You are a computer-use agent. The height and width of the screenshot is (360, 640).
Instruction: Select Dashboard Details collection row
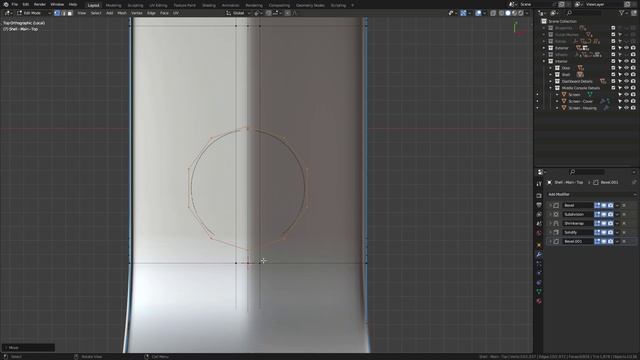click(x=577, y=81)
